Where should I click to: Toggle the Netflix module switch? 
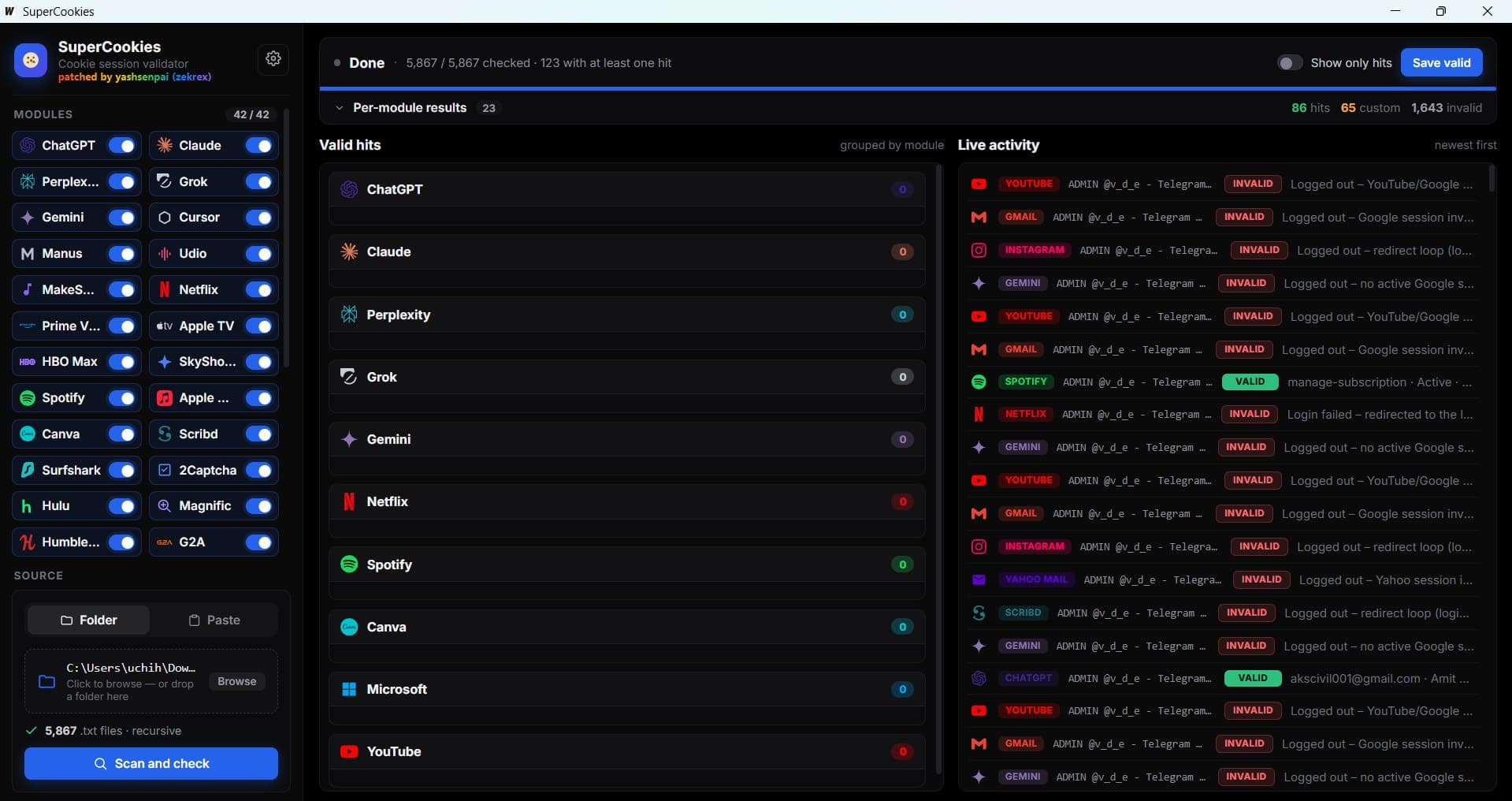tap(259, 289)
